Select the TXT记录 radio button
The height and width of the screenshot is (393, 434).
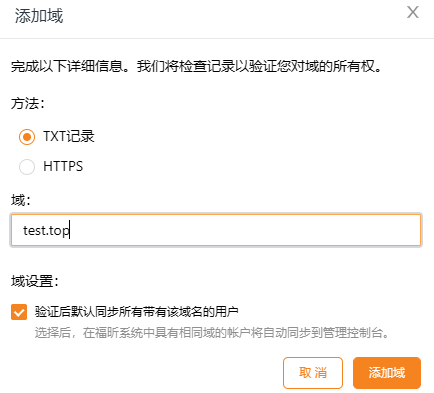27,137
